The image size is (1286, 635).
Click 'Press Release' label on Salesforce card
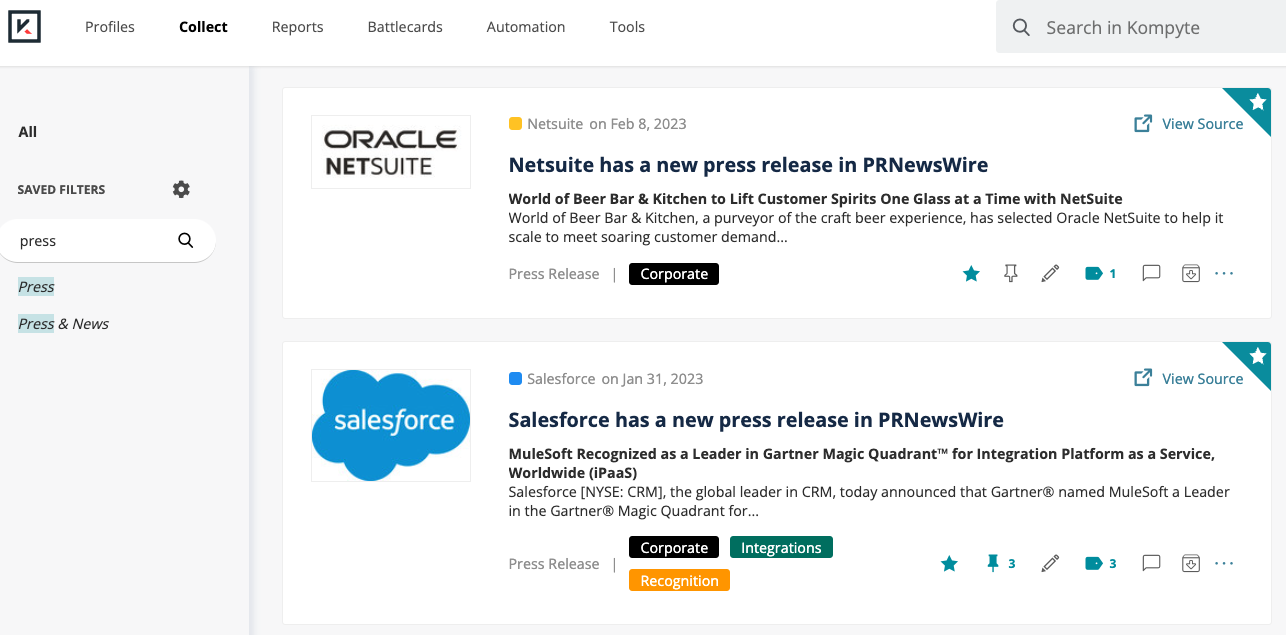[x=554, y=564]
